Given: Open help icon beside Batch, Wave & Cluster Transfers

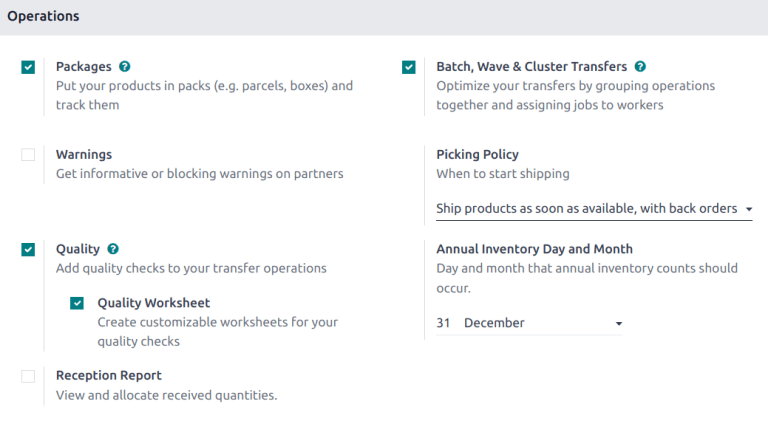Looking at the screenshot, I should point(640,67).
